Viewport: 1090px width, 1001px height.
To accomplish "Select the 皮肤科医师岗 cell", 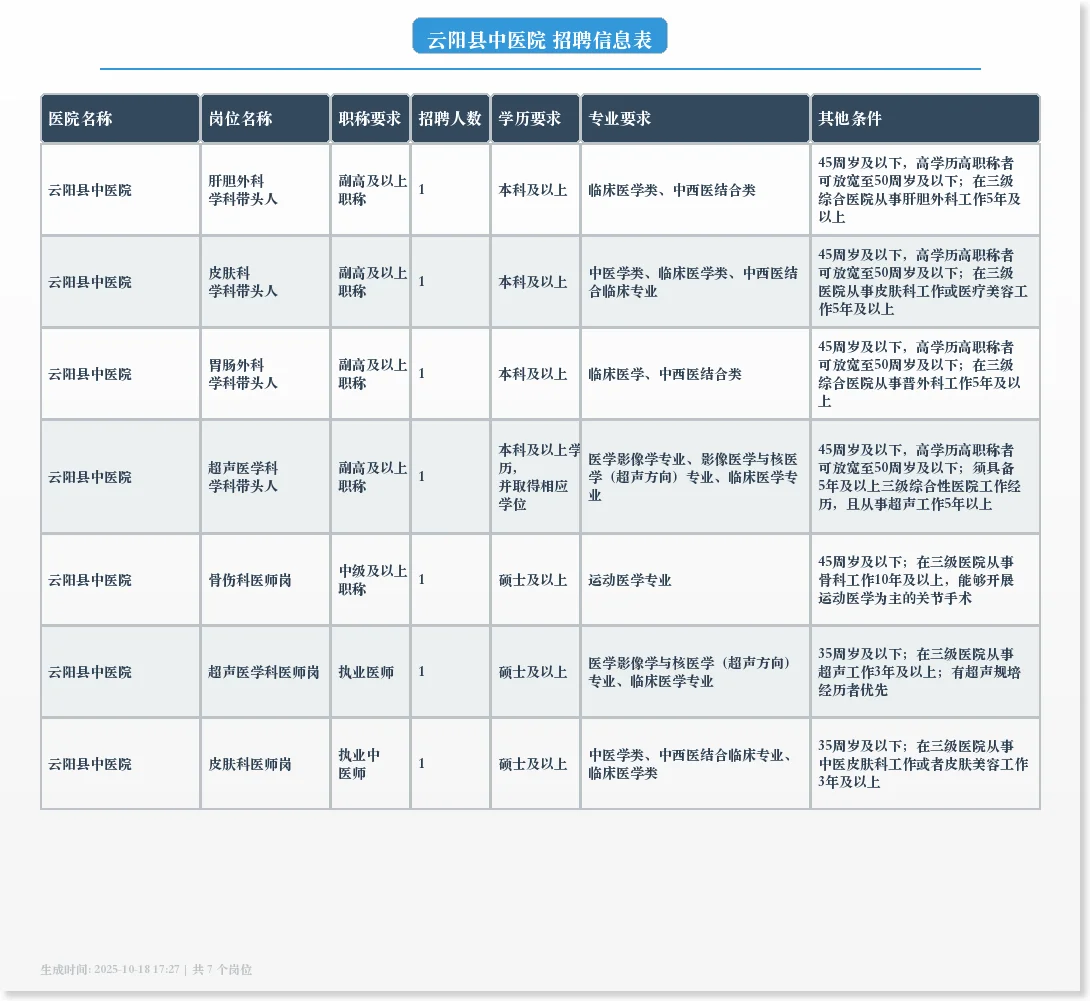I will click(265, 763).
